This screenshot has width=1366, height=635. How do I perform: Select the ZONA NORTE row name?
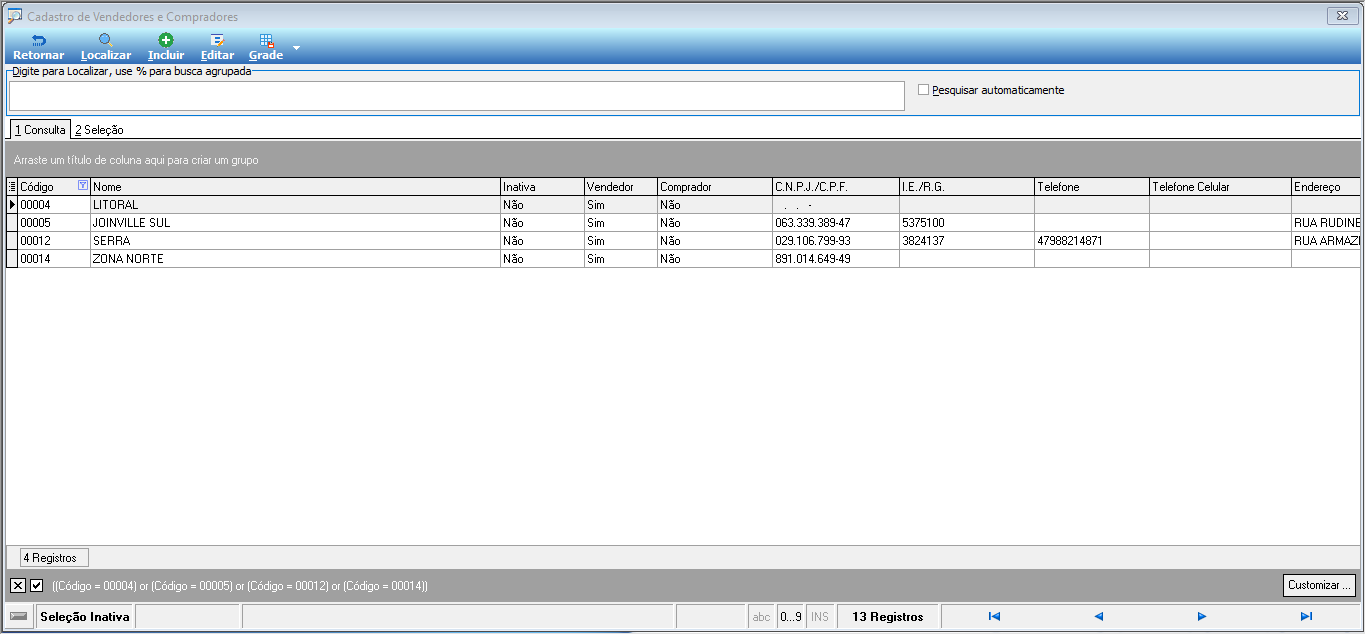pos(295,259)
